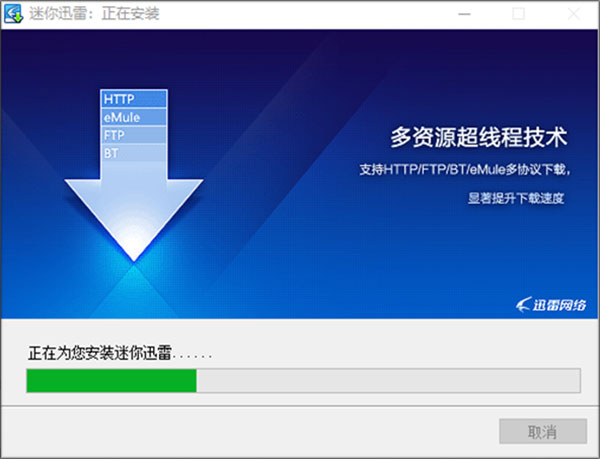The height and width of the screenshot is (459, 600).
Task: Click the 显著提升下载速度 text
Action: pyautogui.click(x=516, y=198)
